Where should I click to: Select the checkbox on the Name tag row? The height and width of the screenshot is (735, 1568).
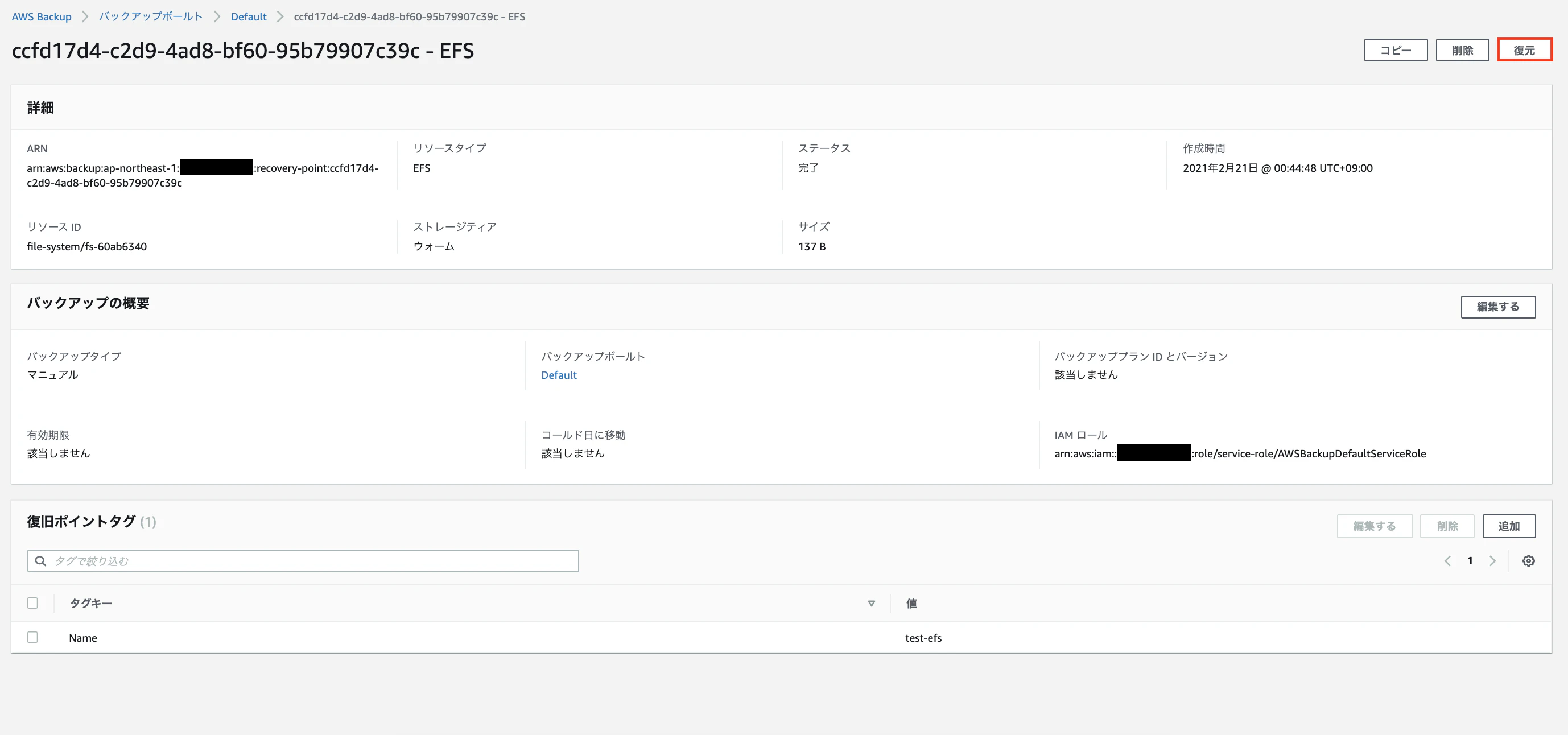[x=32, y=637]
